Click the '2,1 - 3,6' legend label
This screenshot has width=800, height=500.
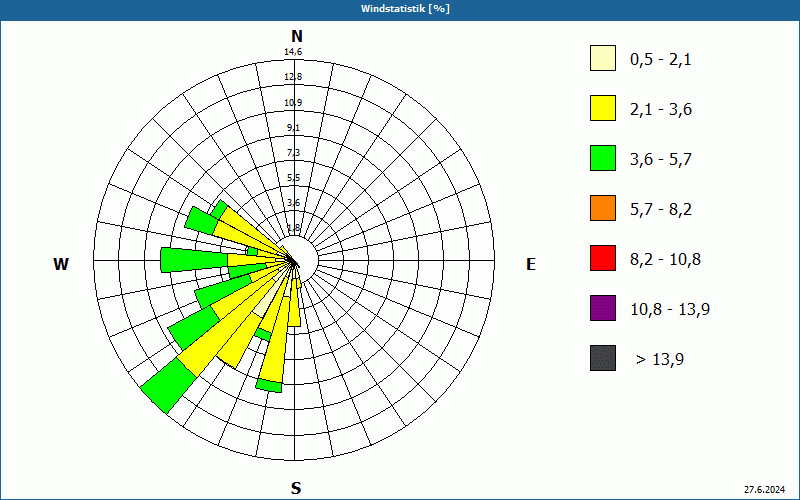point(661,110)
